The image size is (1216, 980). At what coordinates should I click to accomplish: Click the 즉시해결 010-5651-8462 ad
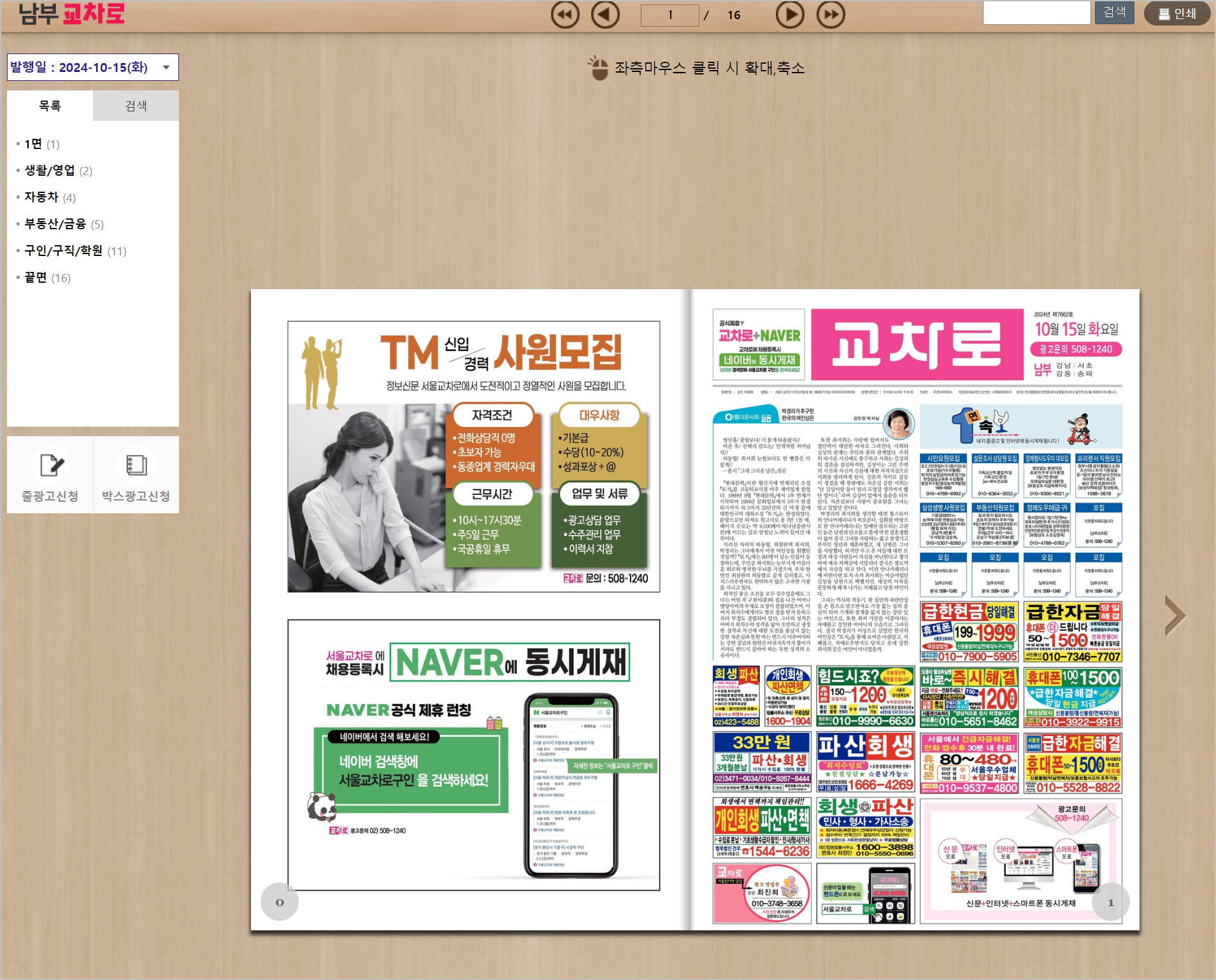(969, 697)
